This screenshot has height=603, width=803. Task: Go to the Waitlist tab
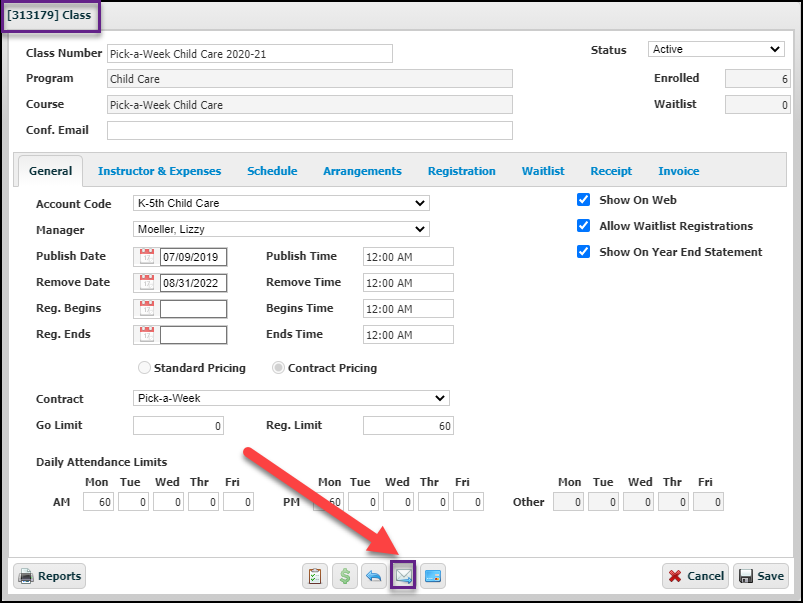coord(543,171)
